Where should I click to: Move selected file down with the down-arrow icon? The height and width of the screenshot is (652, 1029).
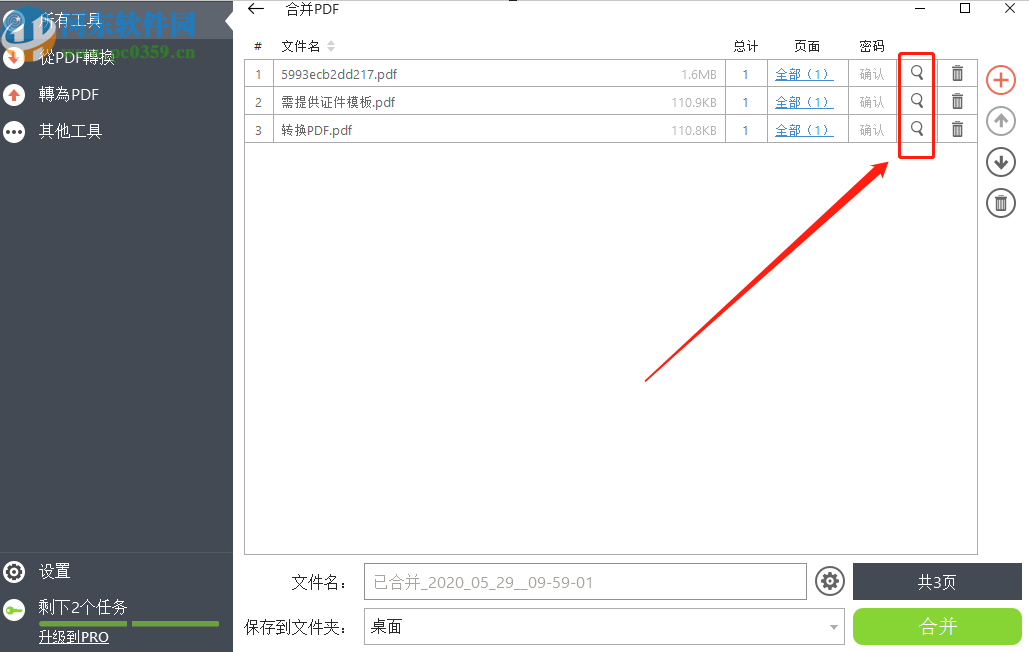(1000, 162)
